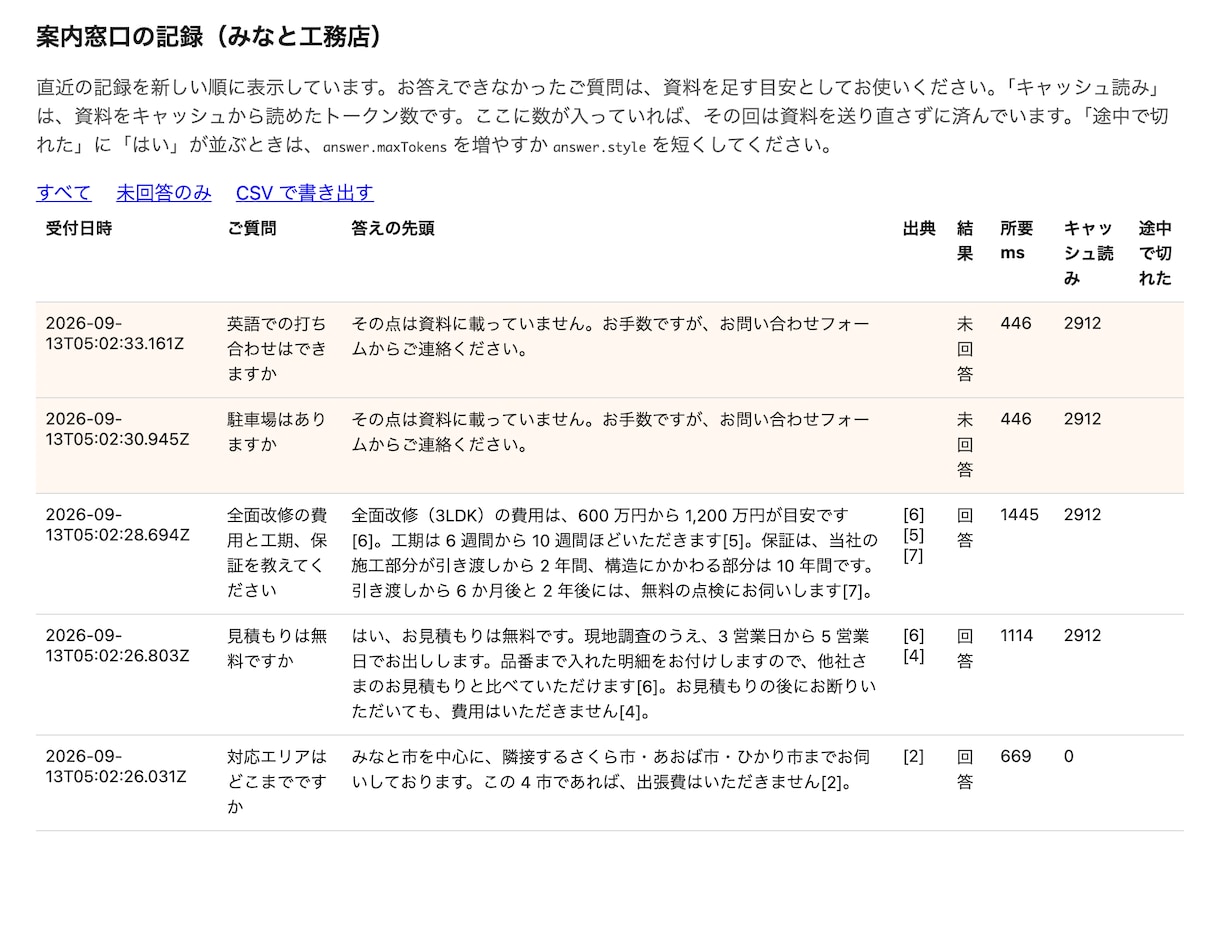Click the 答えの先頭 column header
Screen dimensions: 1220x933
393,228
